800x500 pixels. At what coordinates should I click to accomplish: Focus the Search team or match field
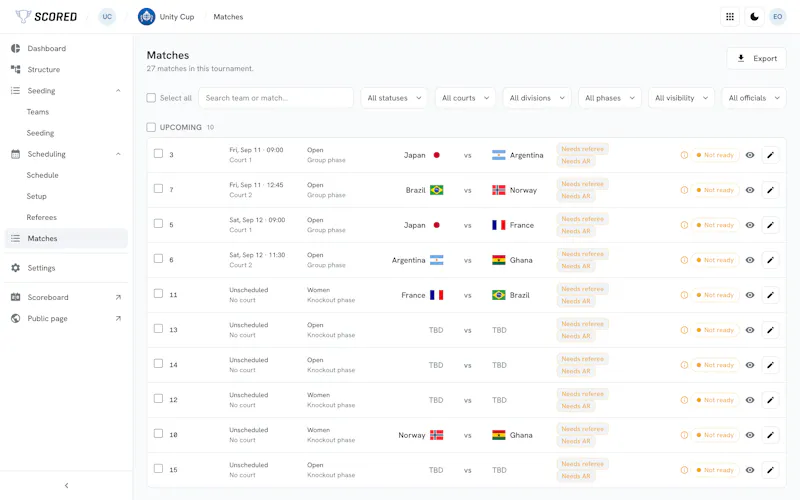pyautogui.click(x=276, y=98)
